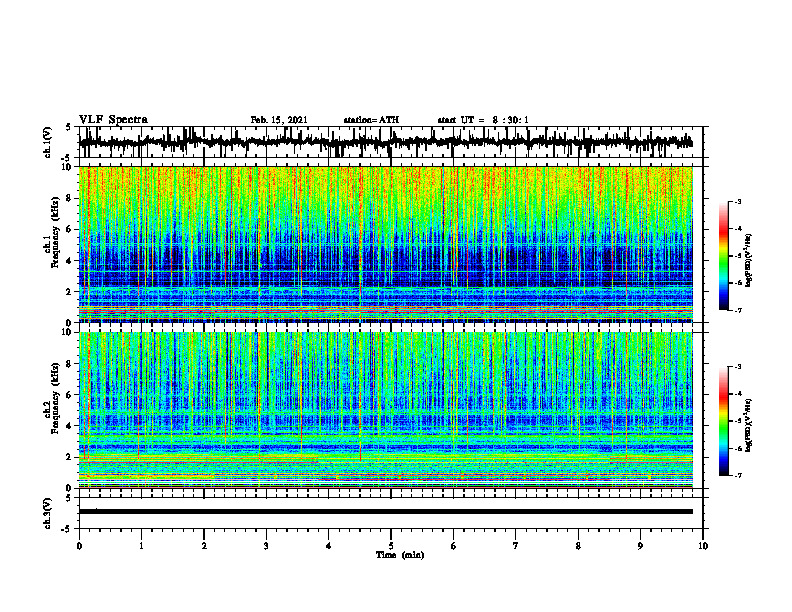
Task: Click the "Time (min)" axis title
Action: 400,555
